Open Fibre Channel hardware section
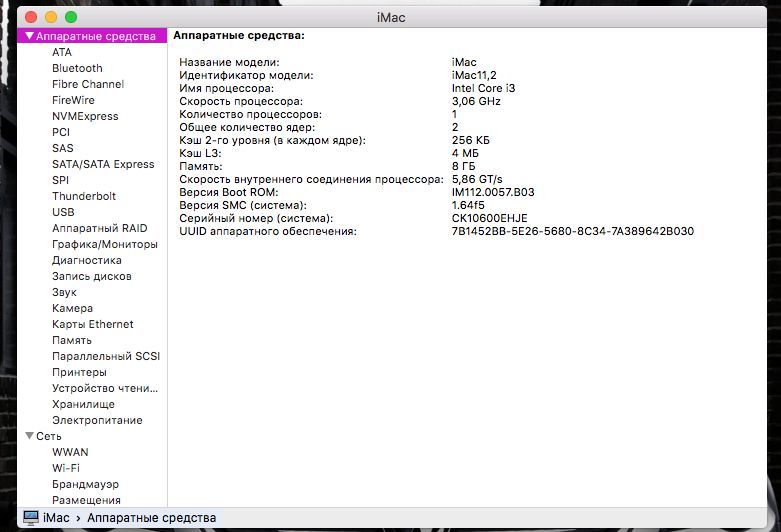781x532 pixels. [88, 84]
